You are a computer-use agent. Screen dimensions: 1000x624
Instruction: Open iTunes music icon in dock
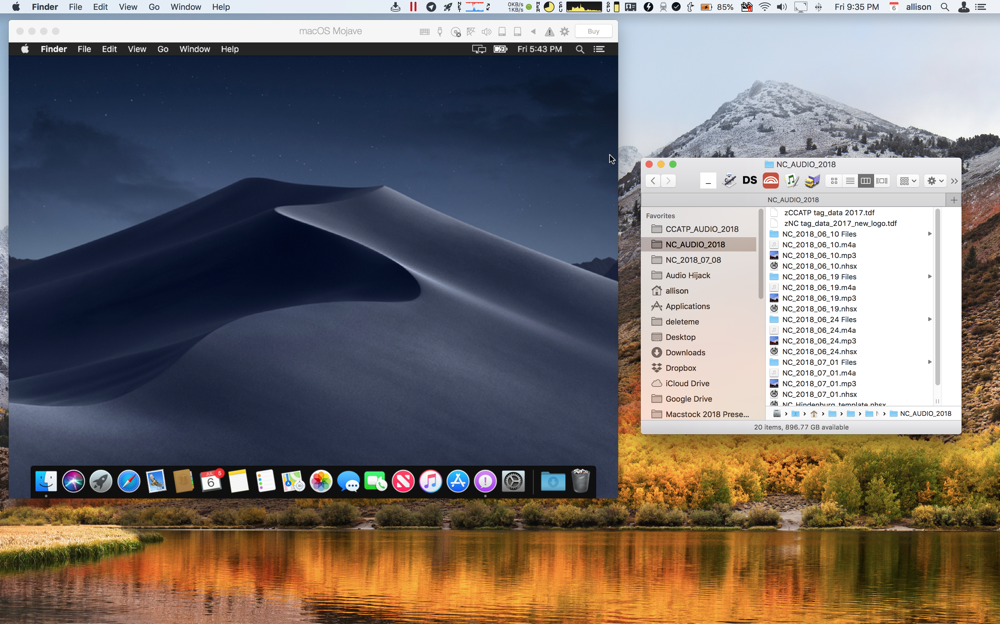pos(430,481)
